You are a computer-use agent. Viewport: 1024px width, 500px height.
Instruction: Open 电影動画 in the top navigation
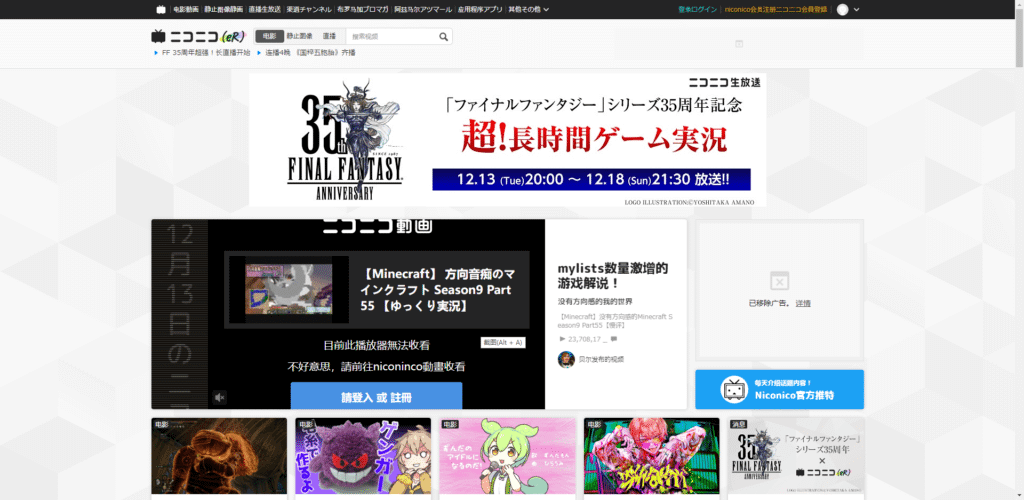[x=186, y=9]
